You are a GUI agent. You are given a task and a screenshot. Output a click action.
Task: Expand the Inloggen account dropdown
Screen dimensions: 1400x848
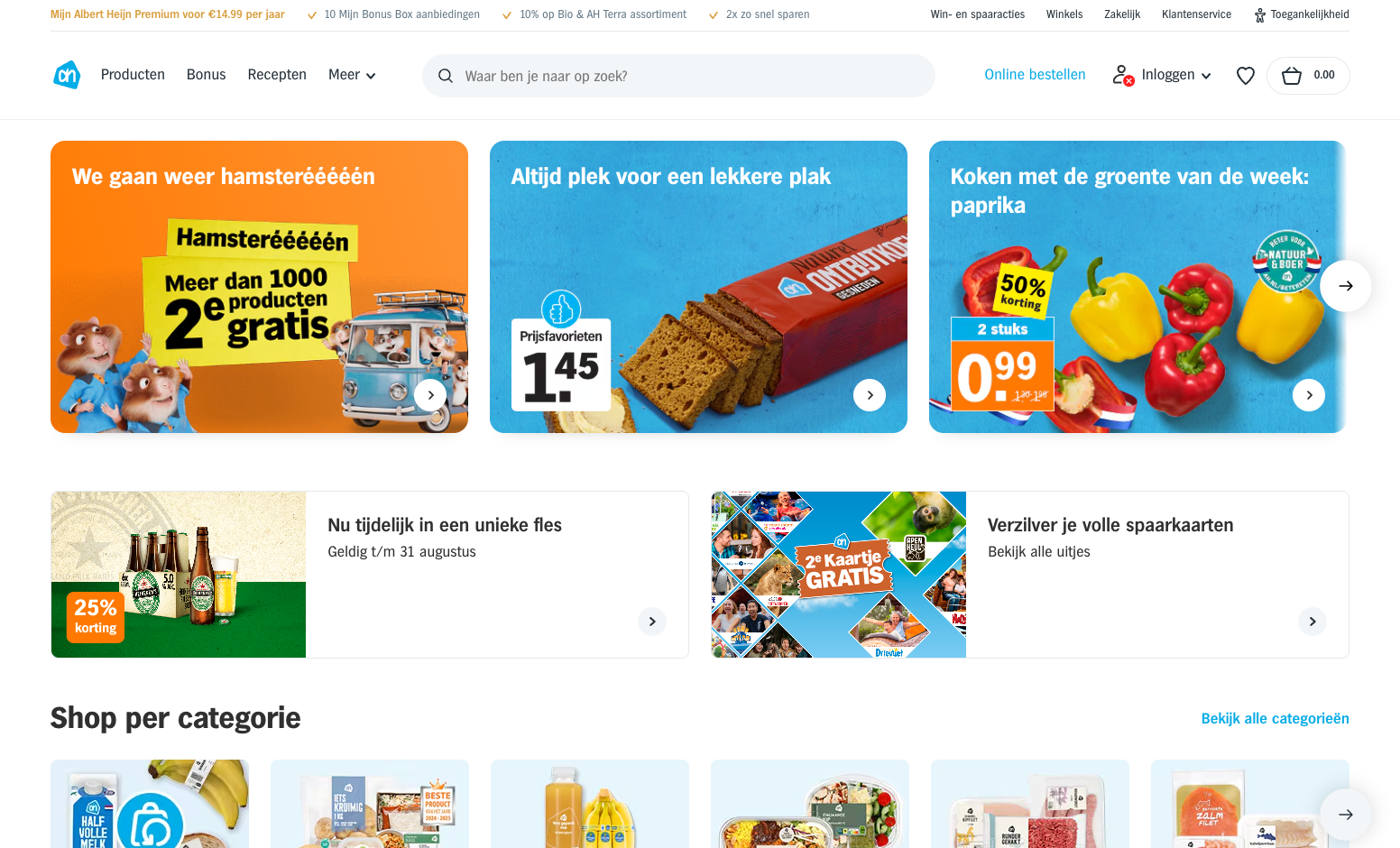pyautogui.click(x=1162, y=75)
